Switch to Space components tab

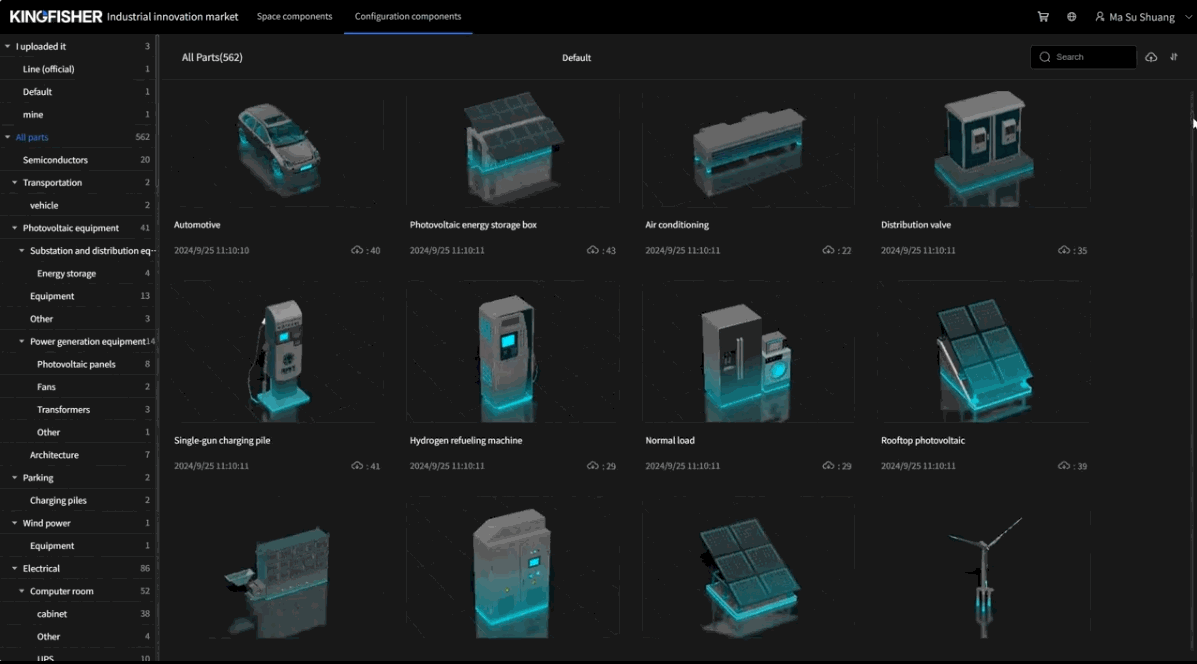point(294,16)
